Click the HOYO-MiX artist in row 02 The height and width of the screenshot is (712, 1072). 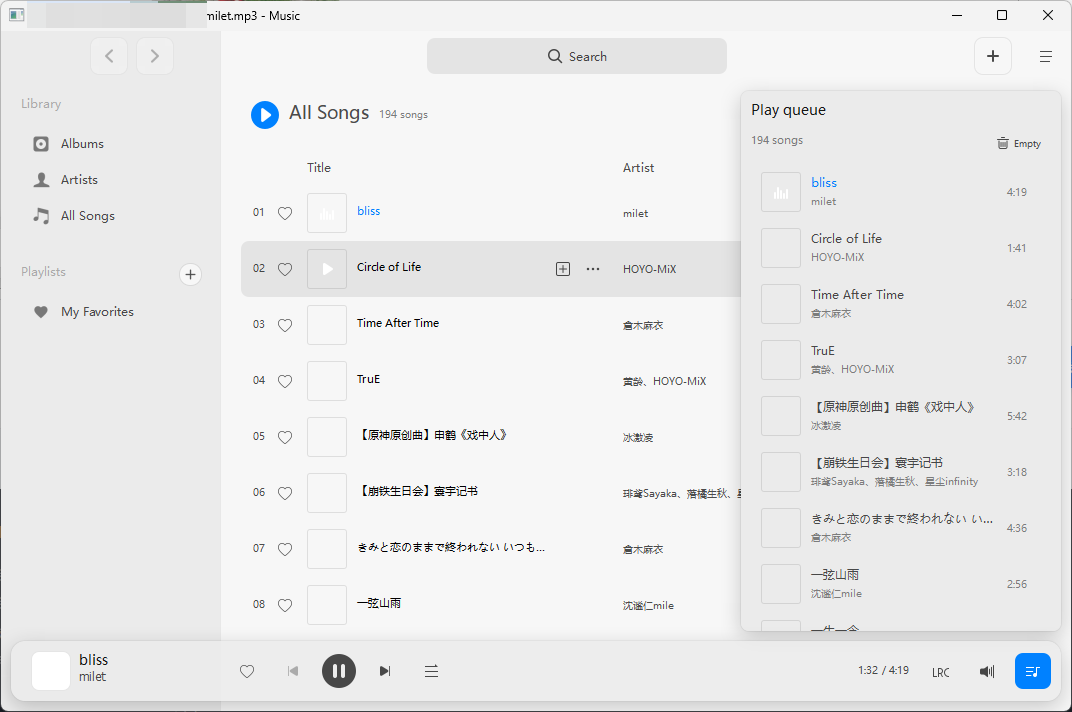[x=649, y=269]
